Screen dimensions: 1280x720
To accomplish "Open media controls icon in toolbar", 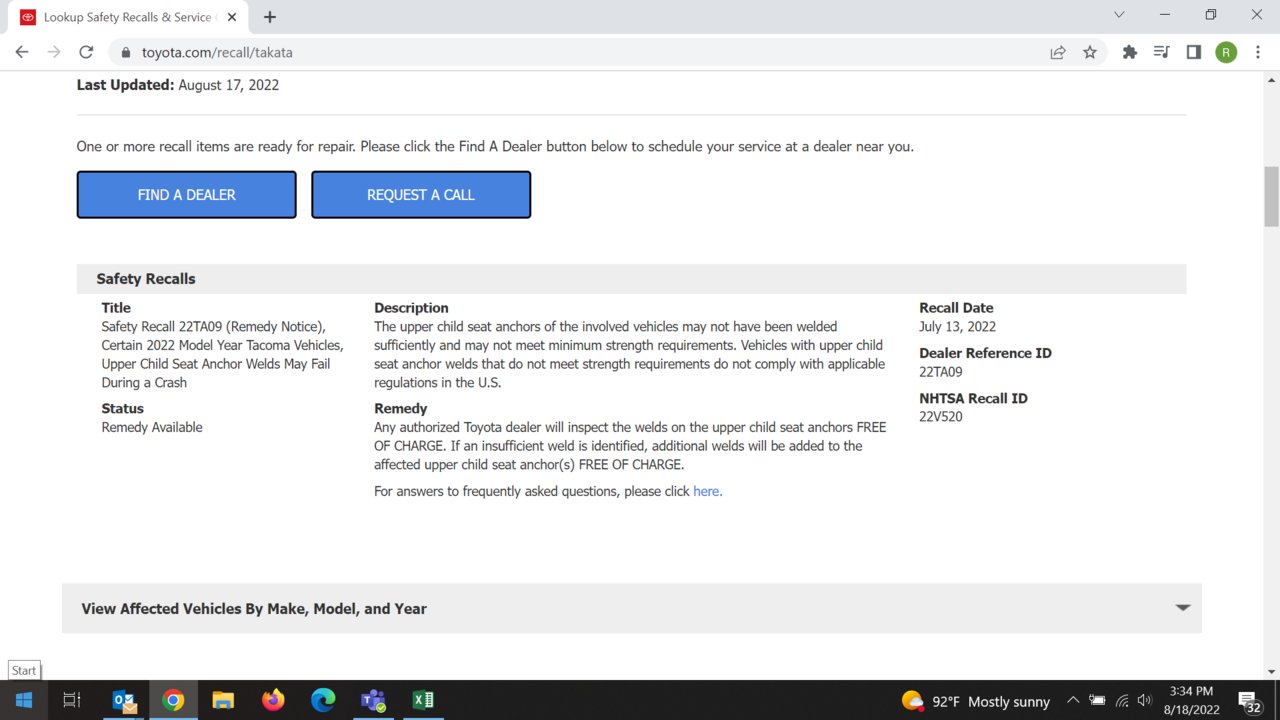I will coord(1161,52).
